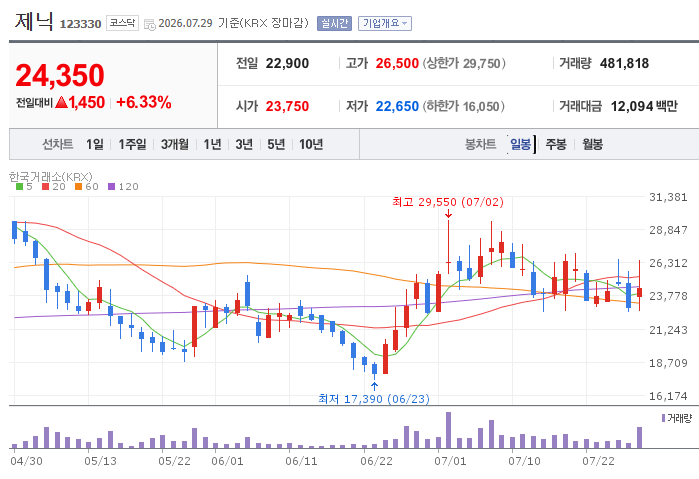The height and width of the screenshot is (479, 699).
Task: Click the change amount 1,450
Action: point(86,102)
